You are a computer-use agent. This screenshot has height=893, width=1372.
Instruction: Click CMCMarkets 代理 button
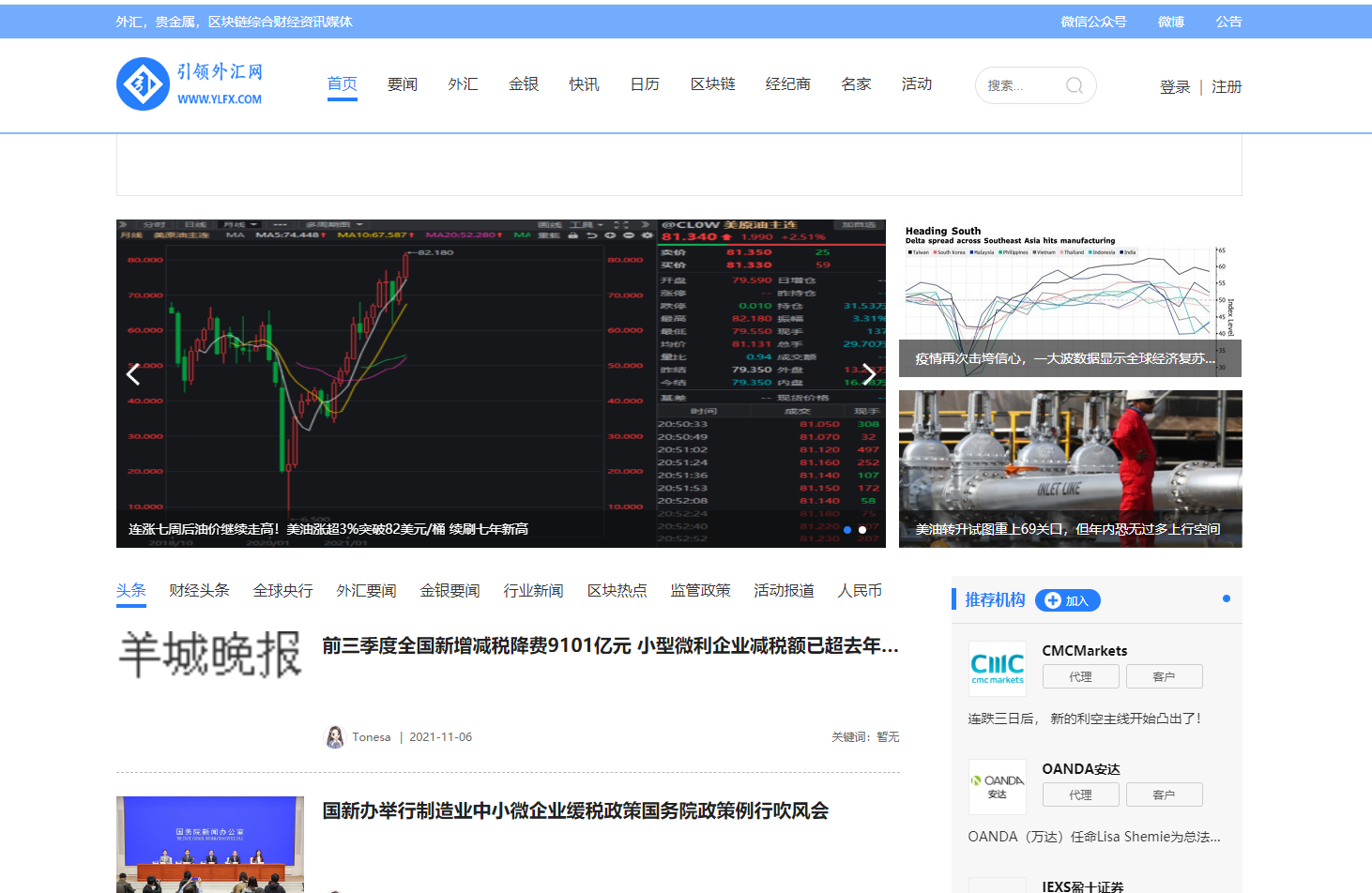1081,676
